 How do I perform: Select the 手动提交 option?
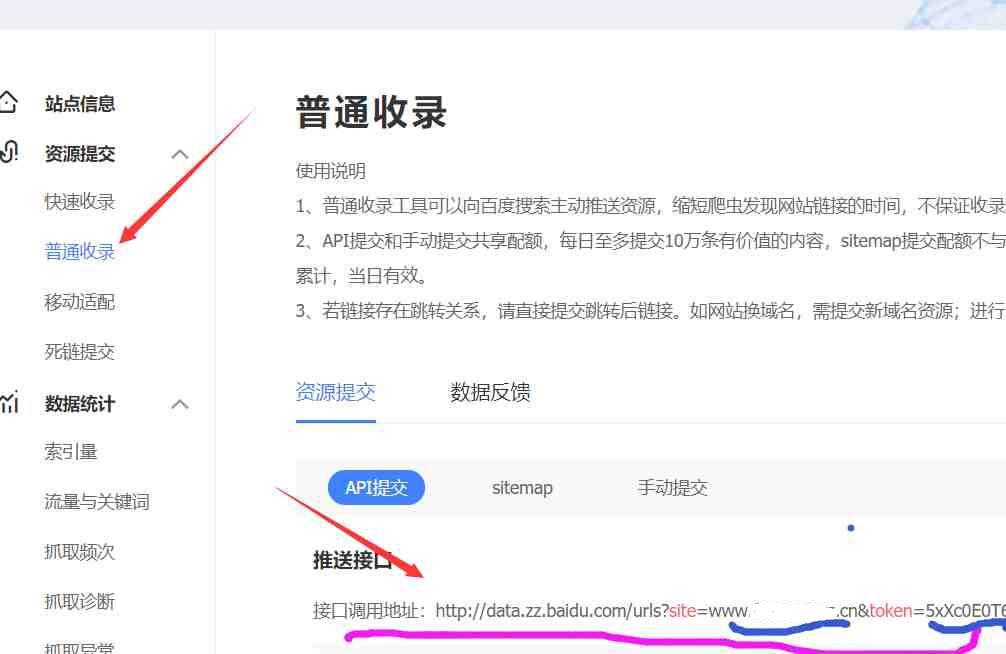673,488
